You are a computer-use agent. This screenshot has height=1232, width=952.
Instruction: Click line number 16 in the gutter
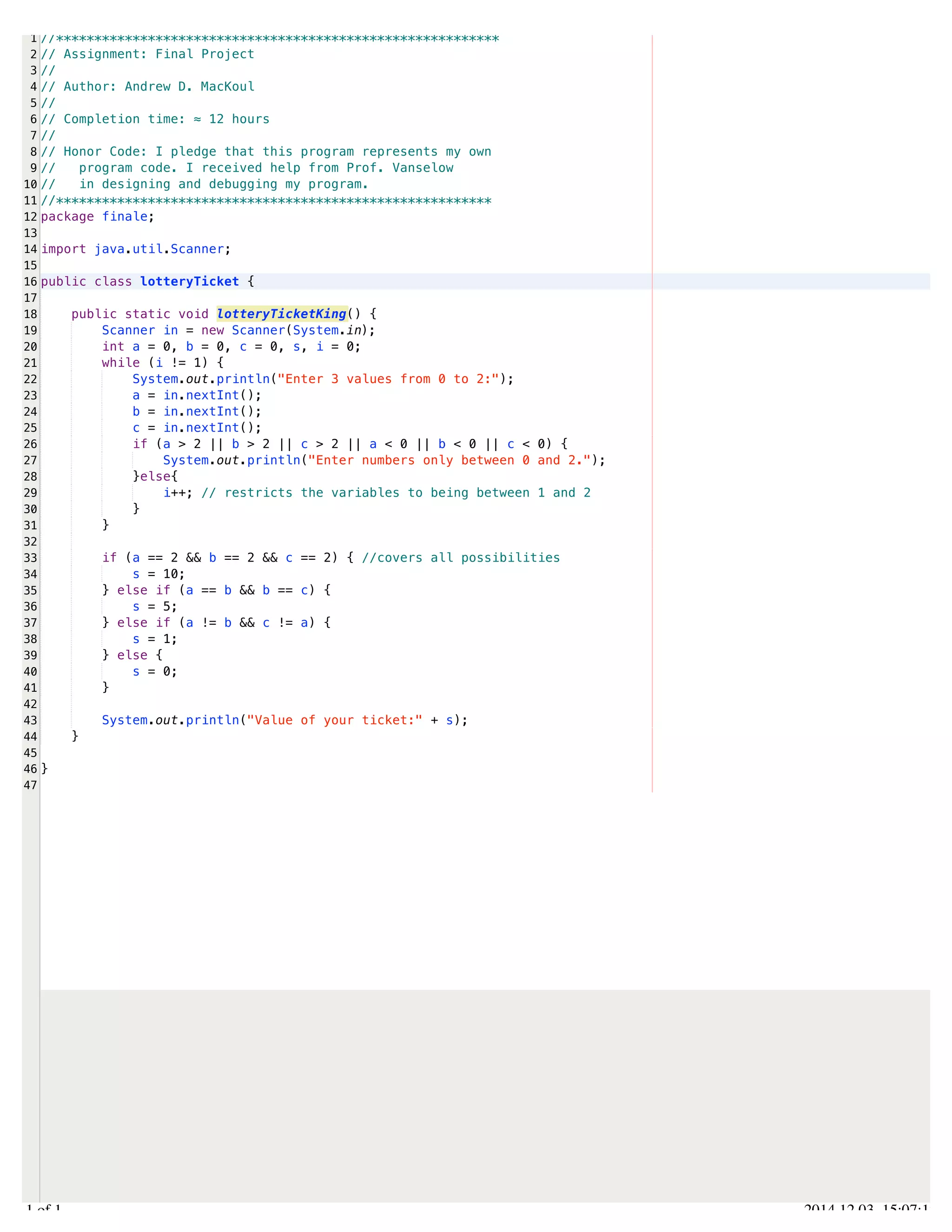(31, 281)
